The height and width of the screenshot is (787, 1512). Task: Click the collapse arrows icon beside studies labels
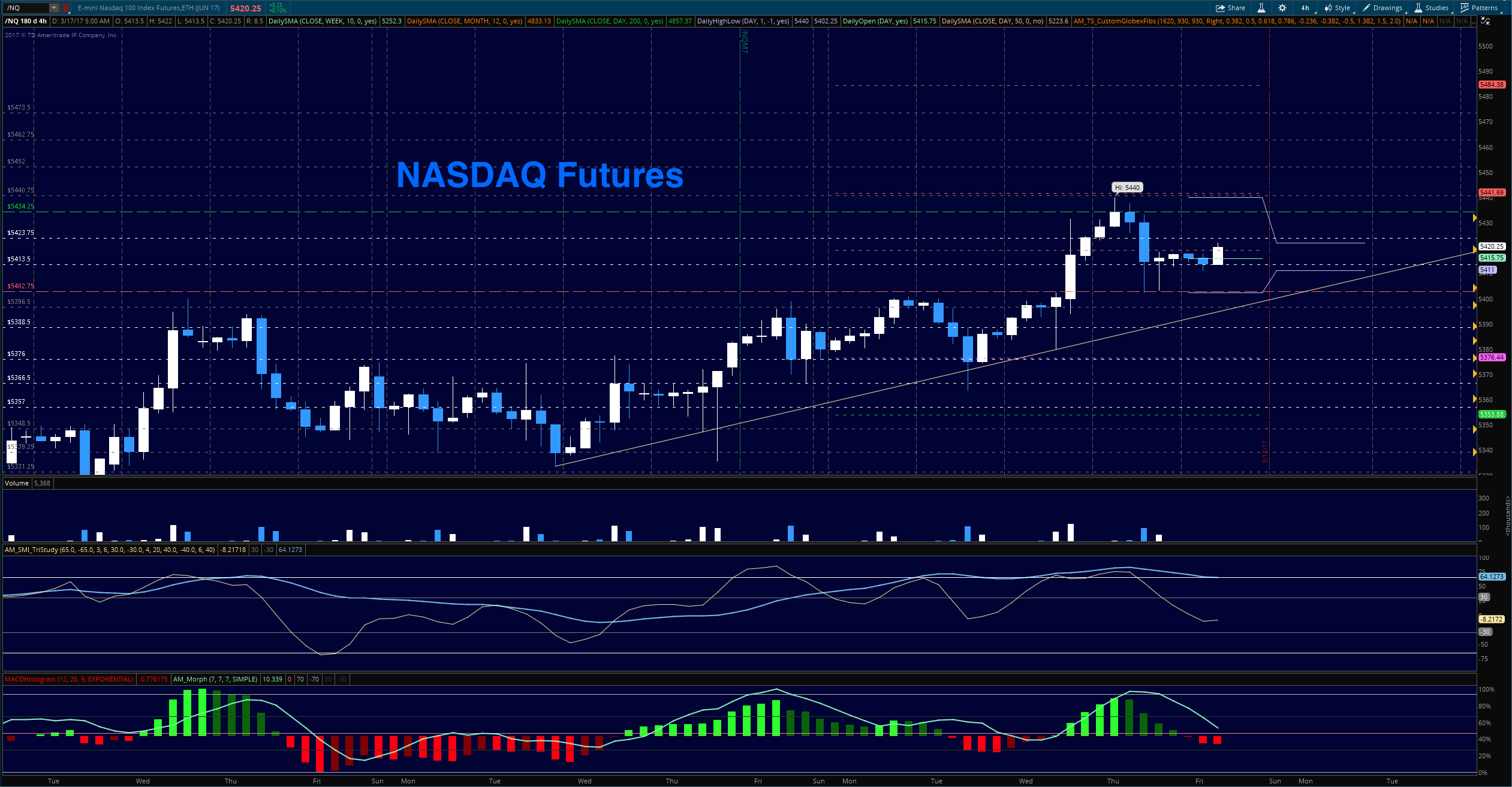point(1485,21)
